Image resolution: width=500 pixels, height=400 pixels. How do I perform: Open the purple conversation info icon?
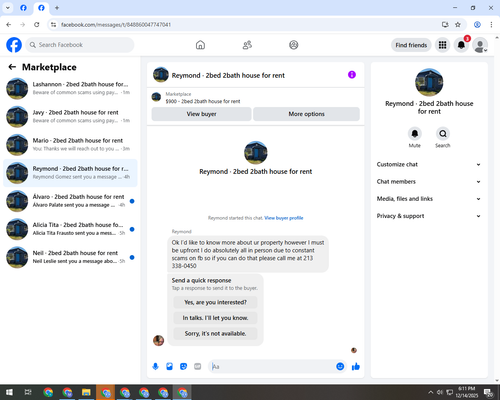[352, 75]
